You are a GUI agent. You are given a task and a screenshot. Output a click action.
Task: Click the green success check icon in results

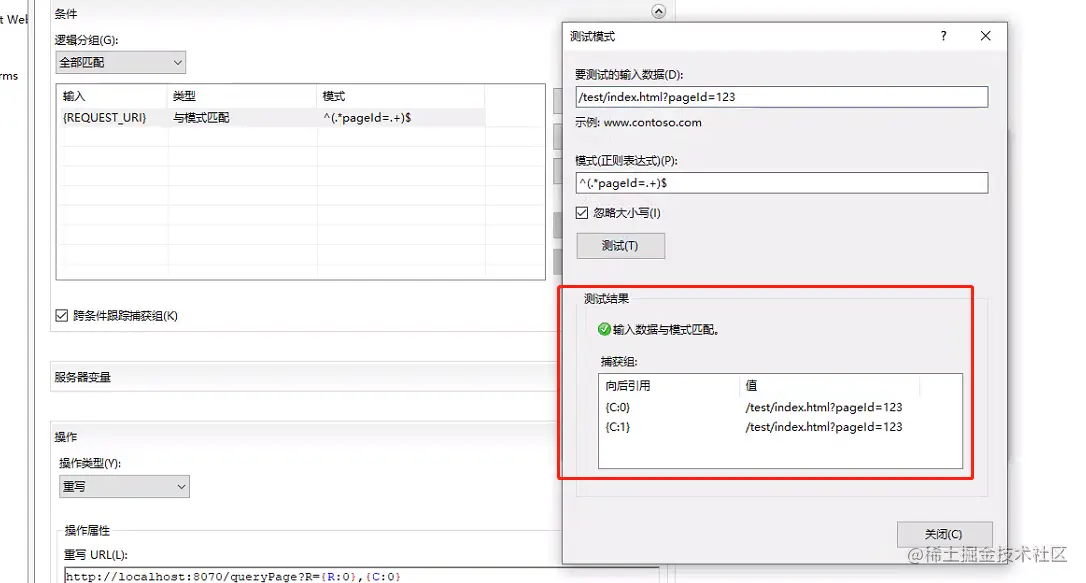point(604,329)
